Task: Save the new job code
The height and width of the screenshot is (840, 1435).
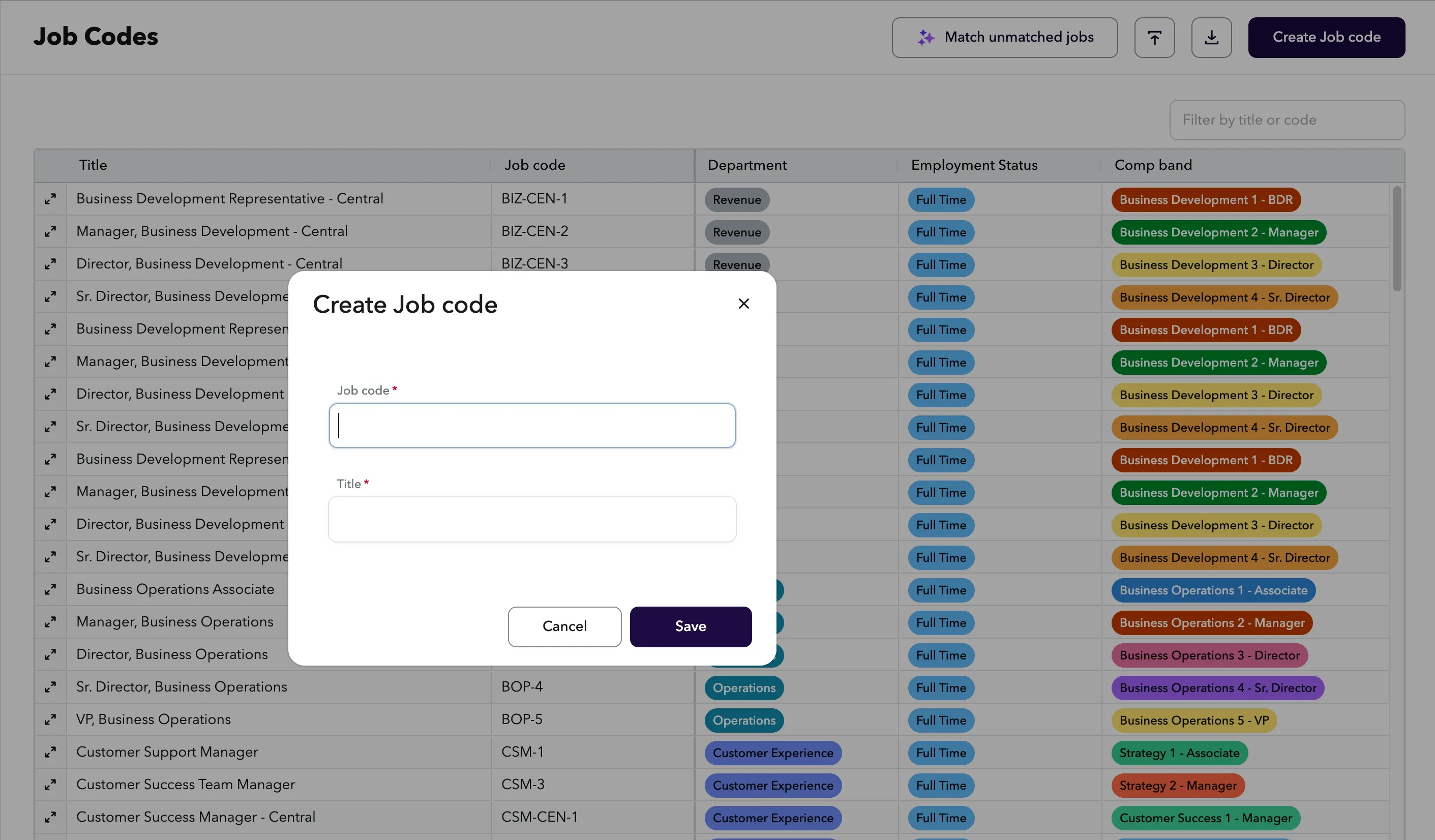Action: tap(690, 626)
